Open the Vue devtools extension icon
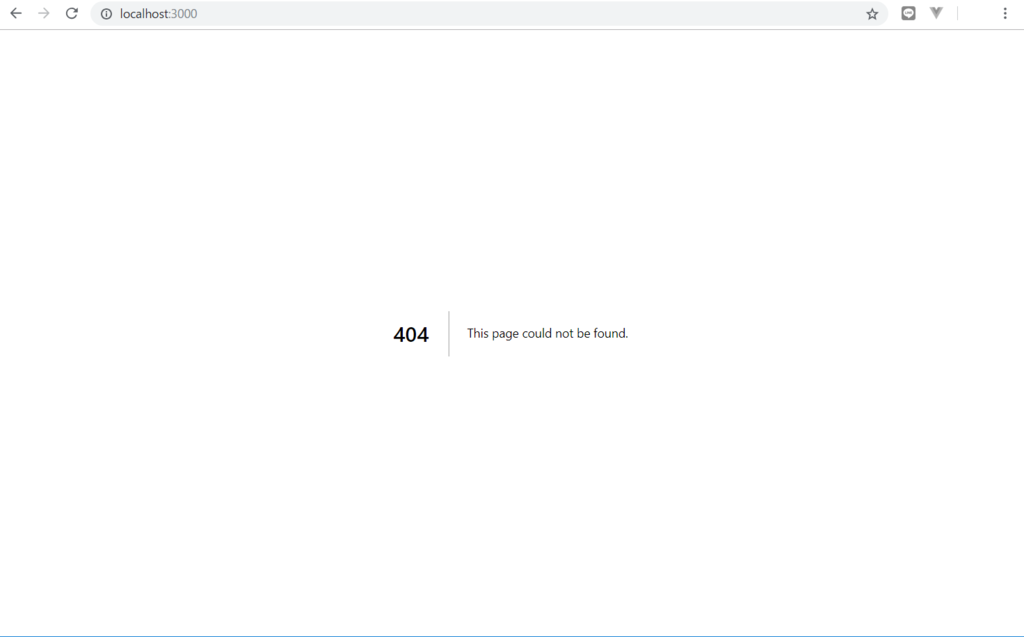 coord(936,13)
